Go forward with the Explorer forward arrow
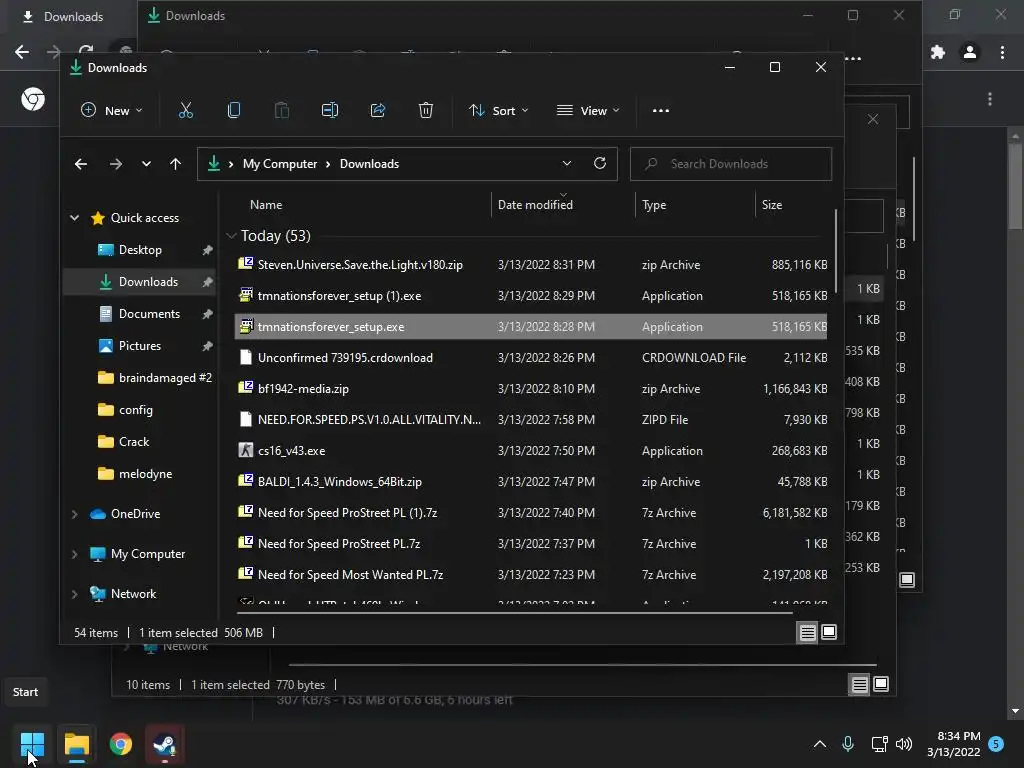1024x768 pixels. [116, 164]
